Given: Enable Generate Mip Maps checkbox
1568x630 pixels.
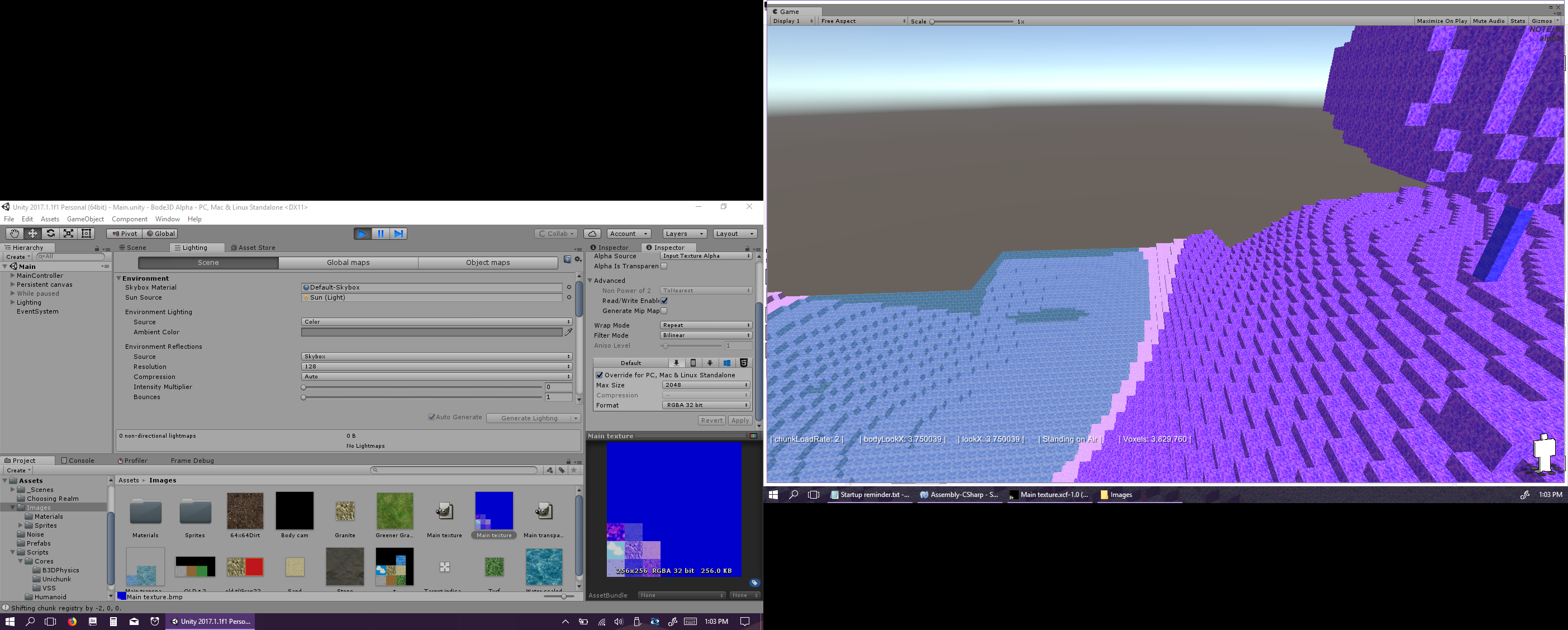Looking at the screenshot, I should point(664,311).
